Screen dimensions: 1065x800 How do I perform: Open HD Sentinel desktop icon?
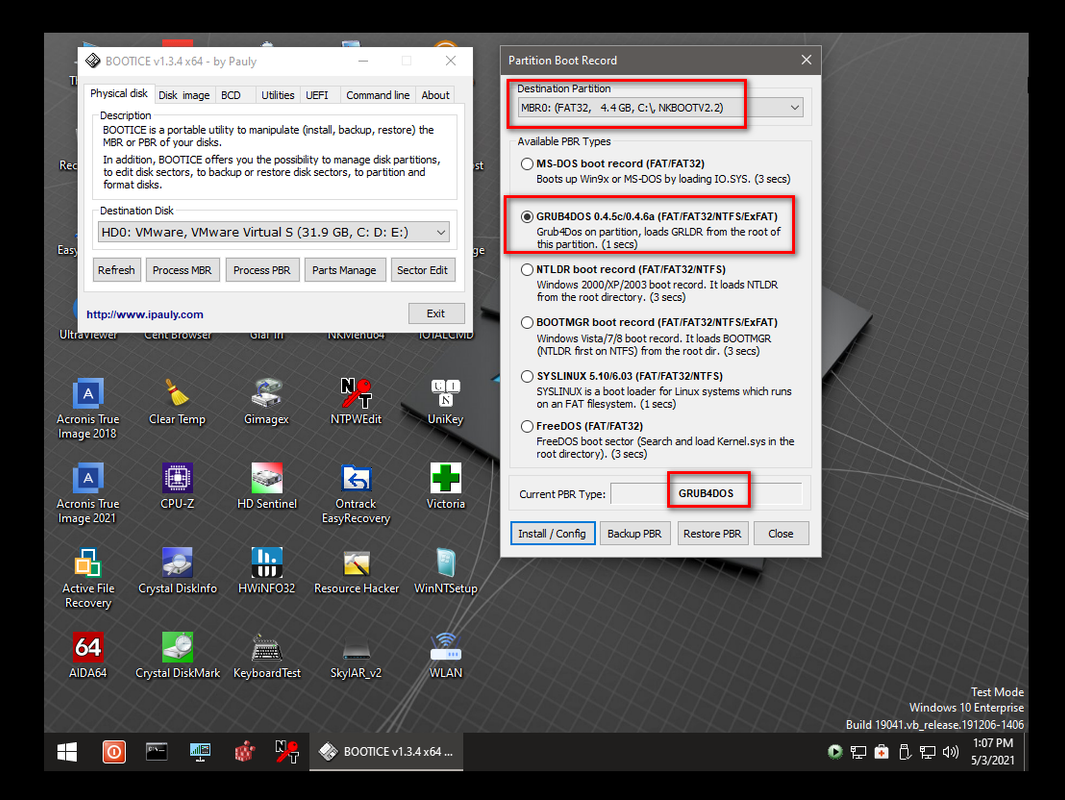[267, 486]
